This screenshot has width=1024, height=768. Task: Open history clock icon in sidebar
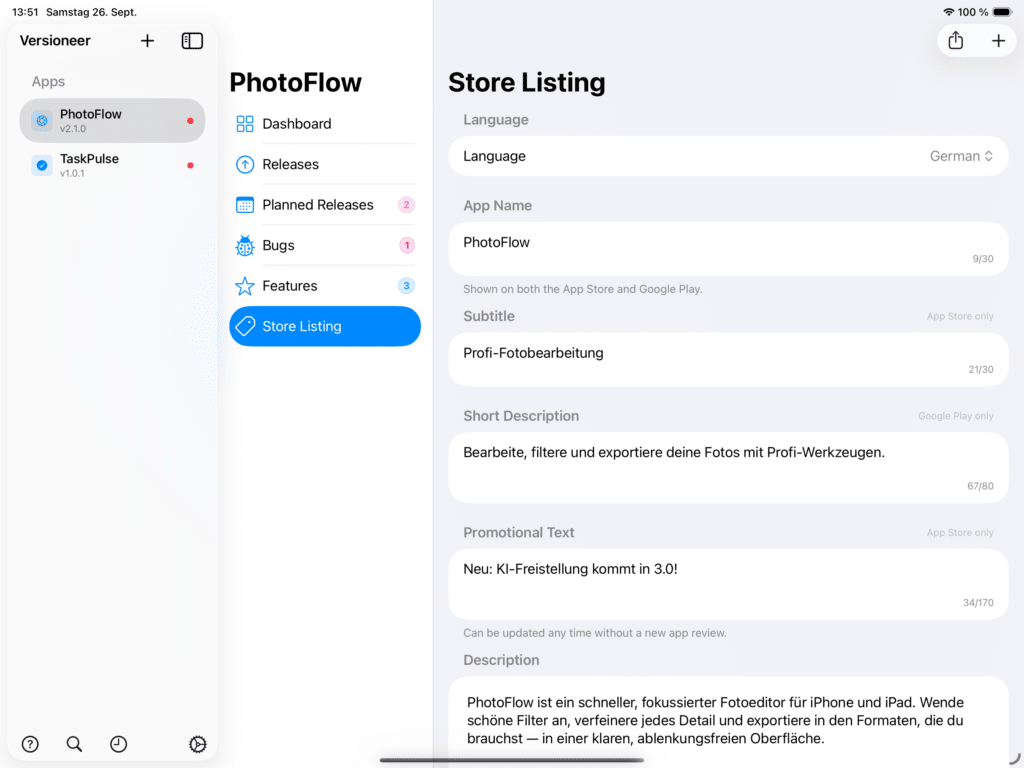click(118, 744)
